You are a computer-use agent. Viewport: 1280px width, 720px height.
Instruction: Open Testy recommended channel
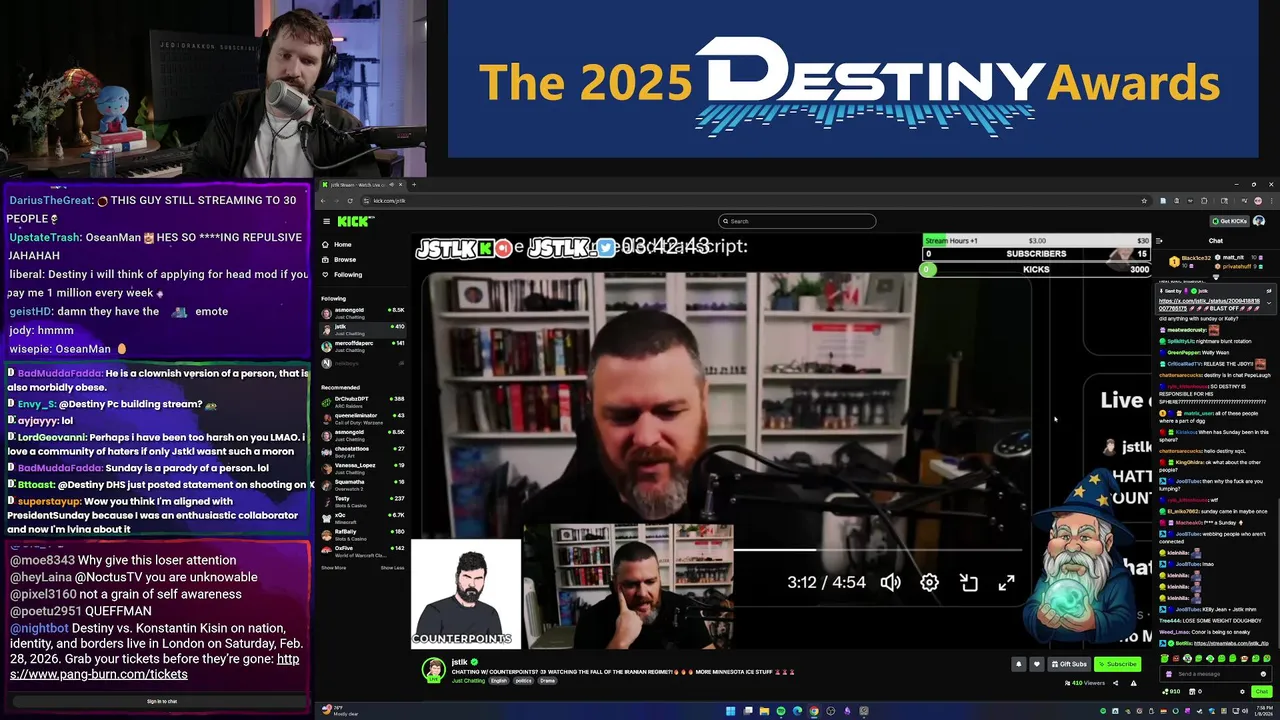tap(363, 501)
